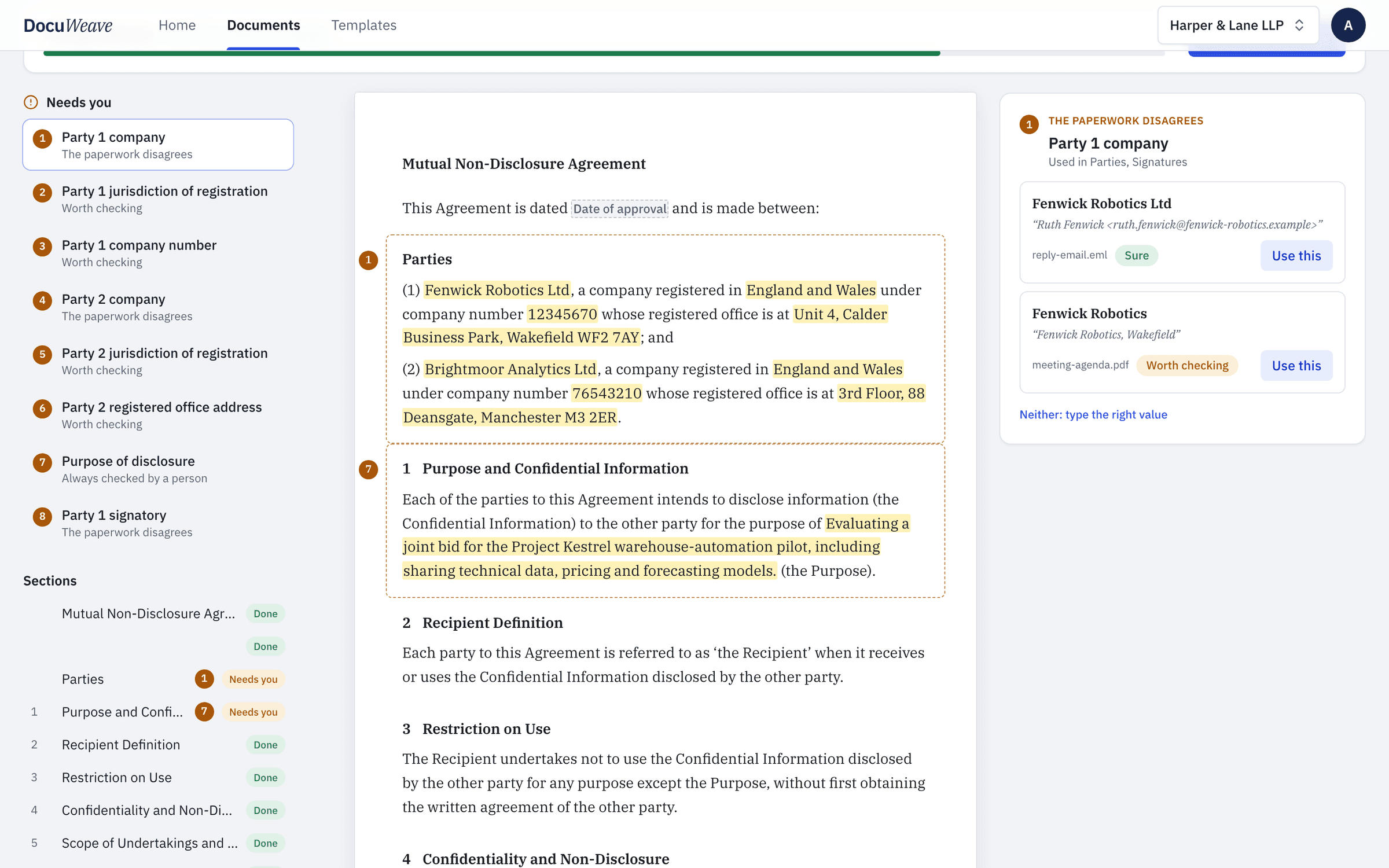
Task: Use the Fenwick Robotics Ltd value
Action: (1296, 256)
